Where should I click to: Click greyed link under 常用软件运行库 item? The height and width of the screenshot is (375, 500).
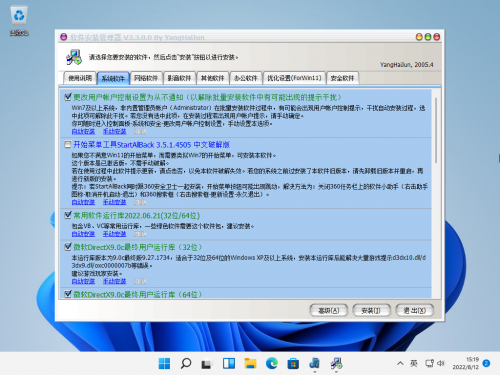[x=140, y=234]
